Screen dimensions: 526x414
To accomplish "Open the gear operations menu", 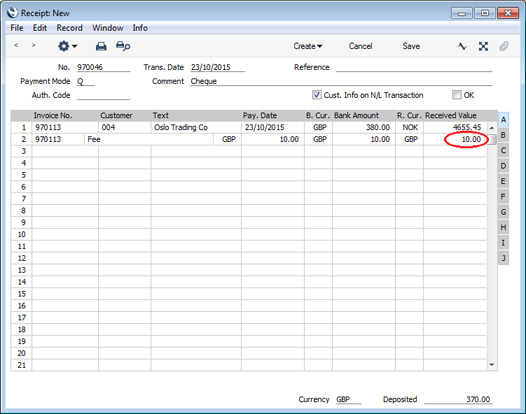I will 67,46.
